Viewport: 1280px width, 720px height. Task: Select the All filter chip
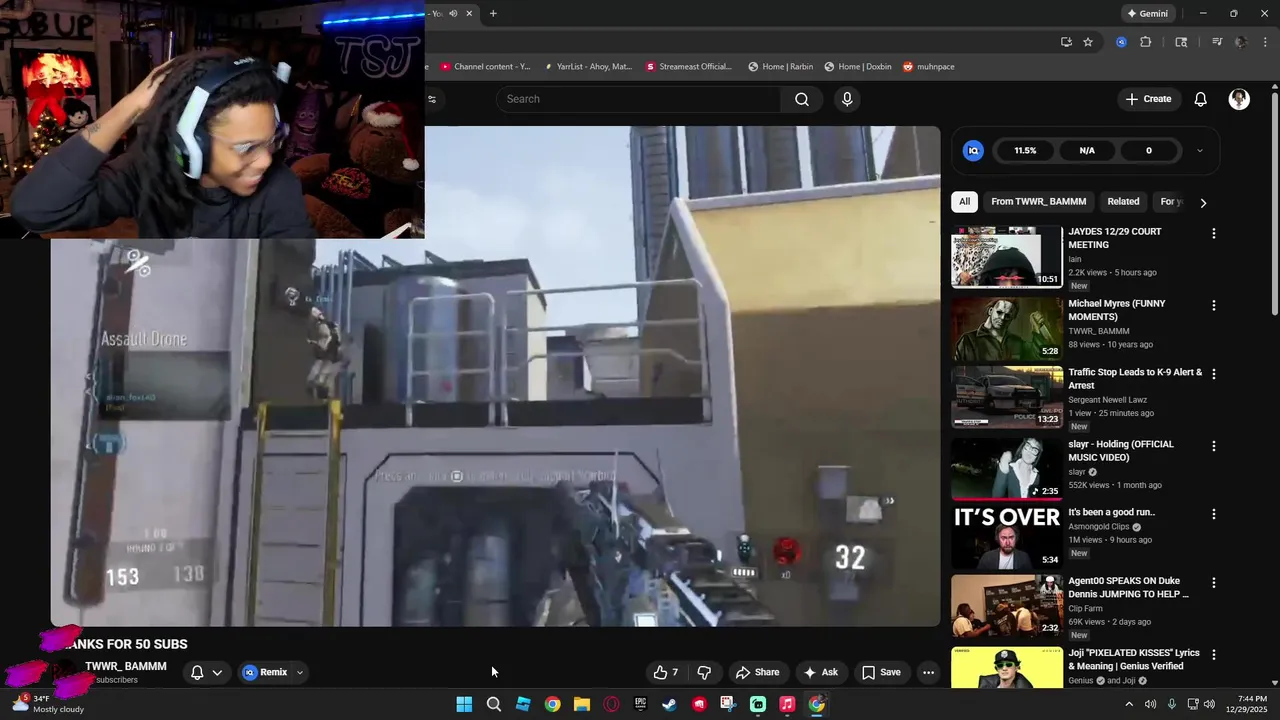point(964,202)
